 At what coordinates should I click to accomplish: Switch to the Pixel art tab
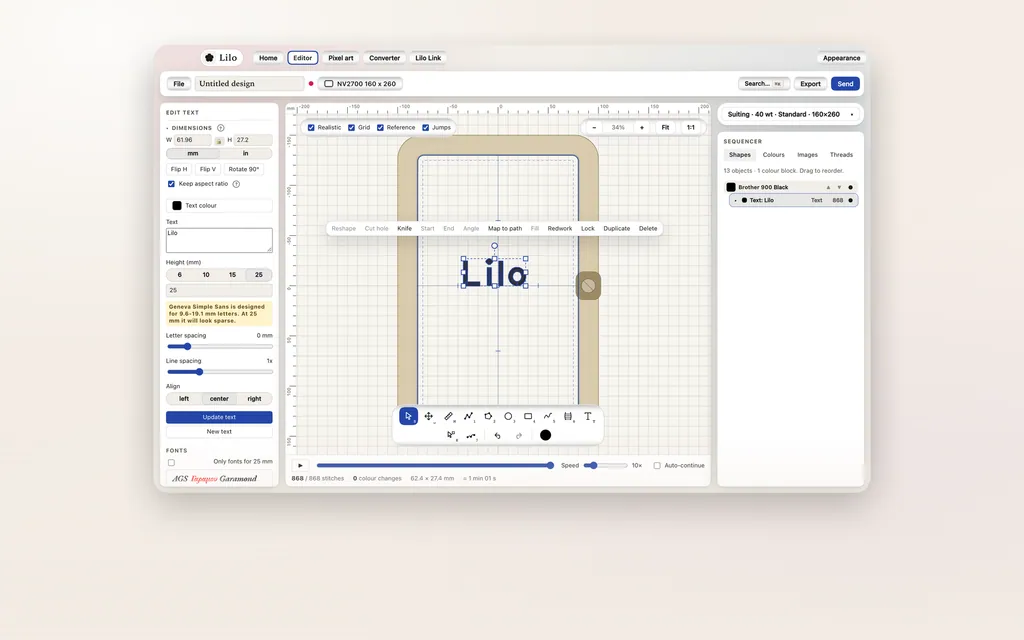click(x=340, y=58)
